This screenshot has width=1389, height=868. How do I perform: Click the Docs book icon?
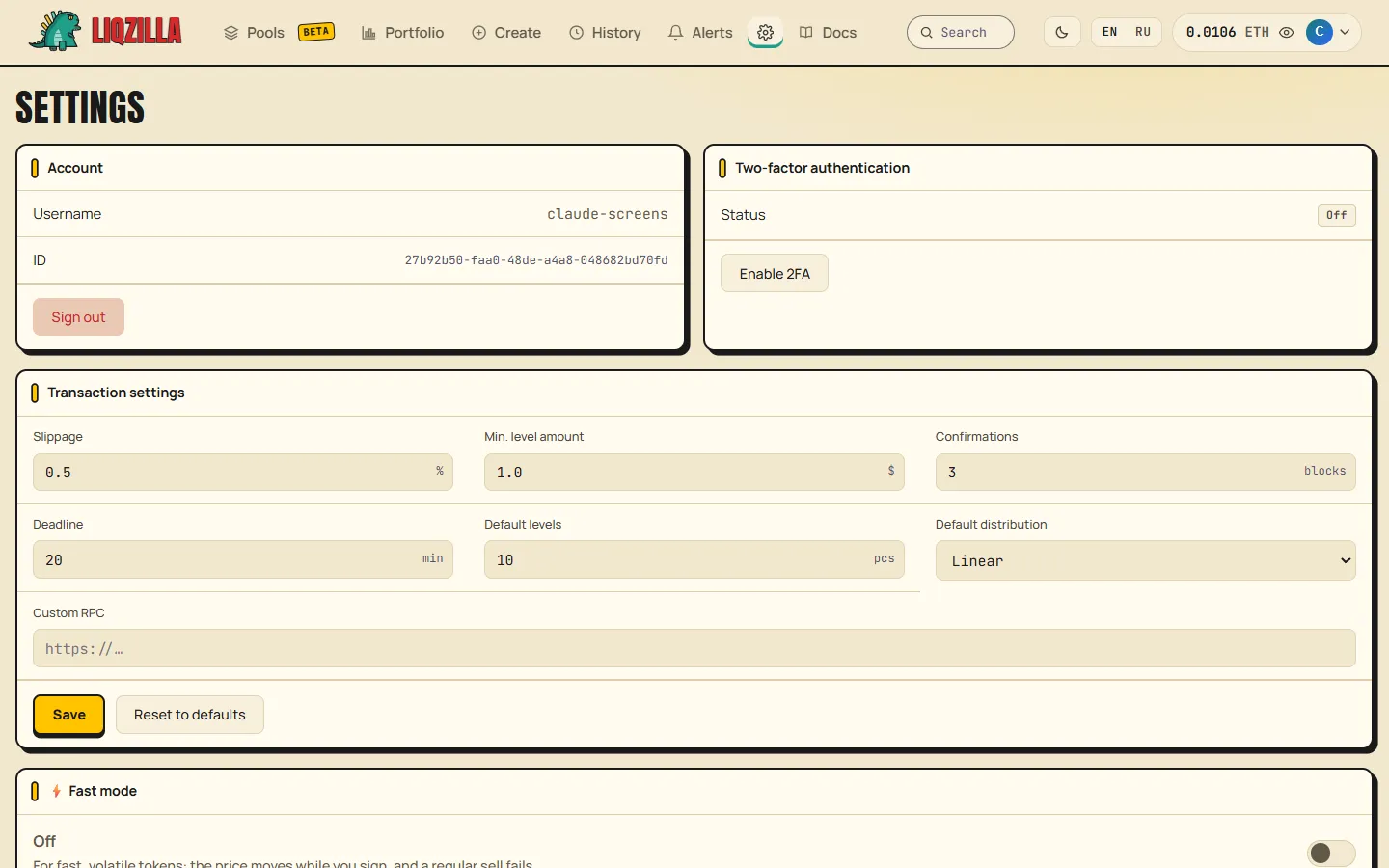click(806, 32)
